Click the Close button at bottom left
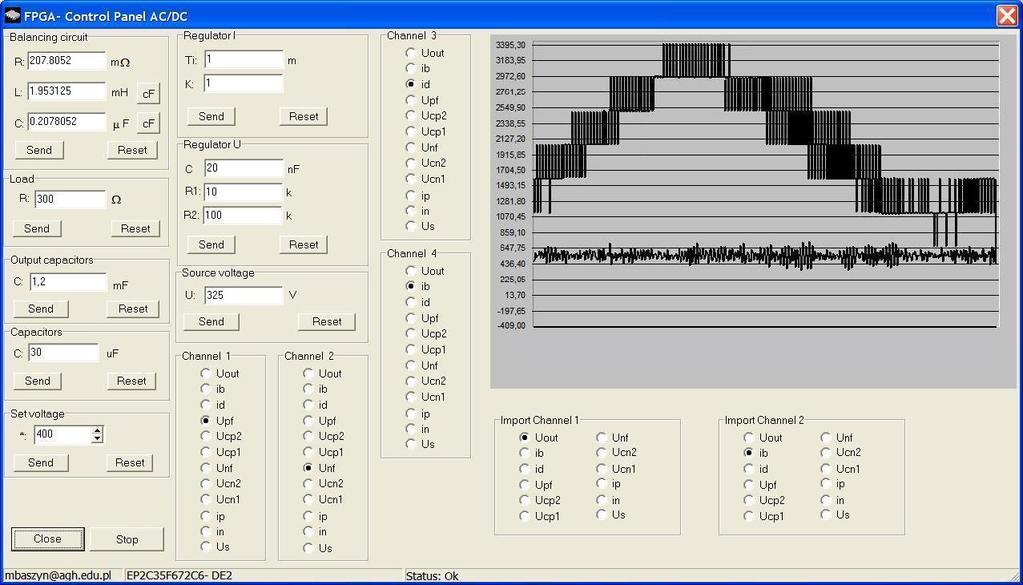This screenshot has width=1023, height=585. (48, 539)
